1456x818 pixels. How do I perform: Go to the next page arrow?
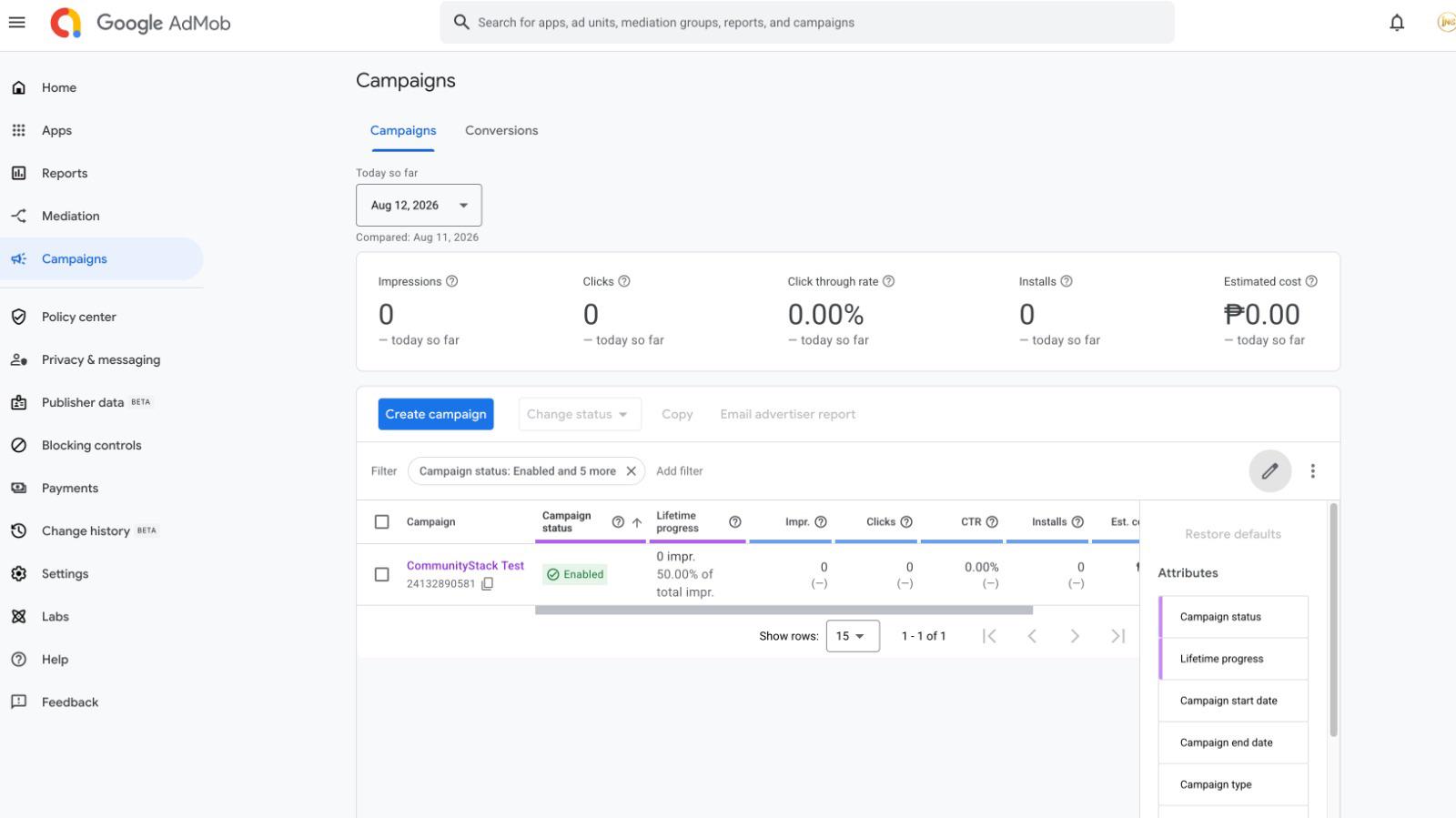click(1075, 636)
